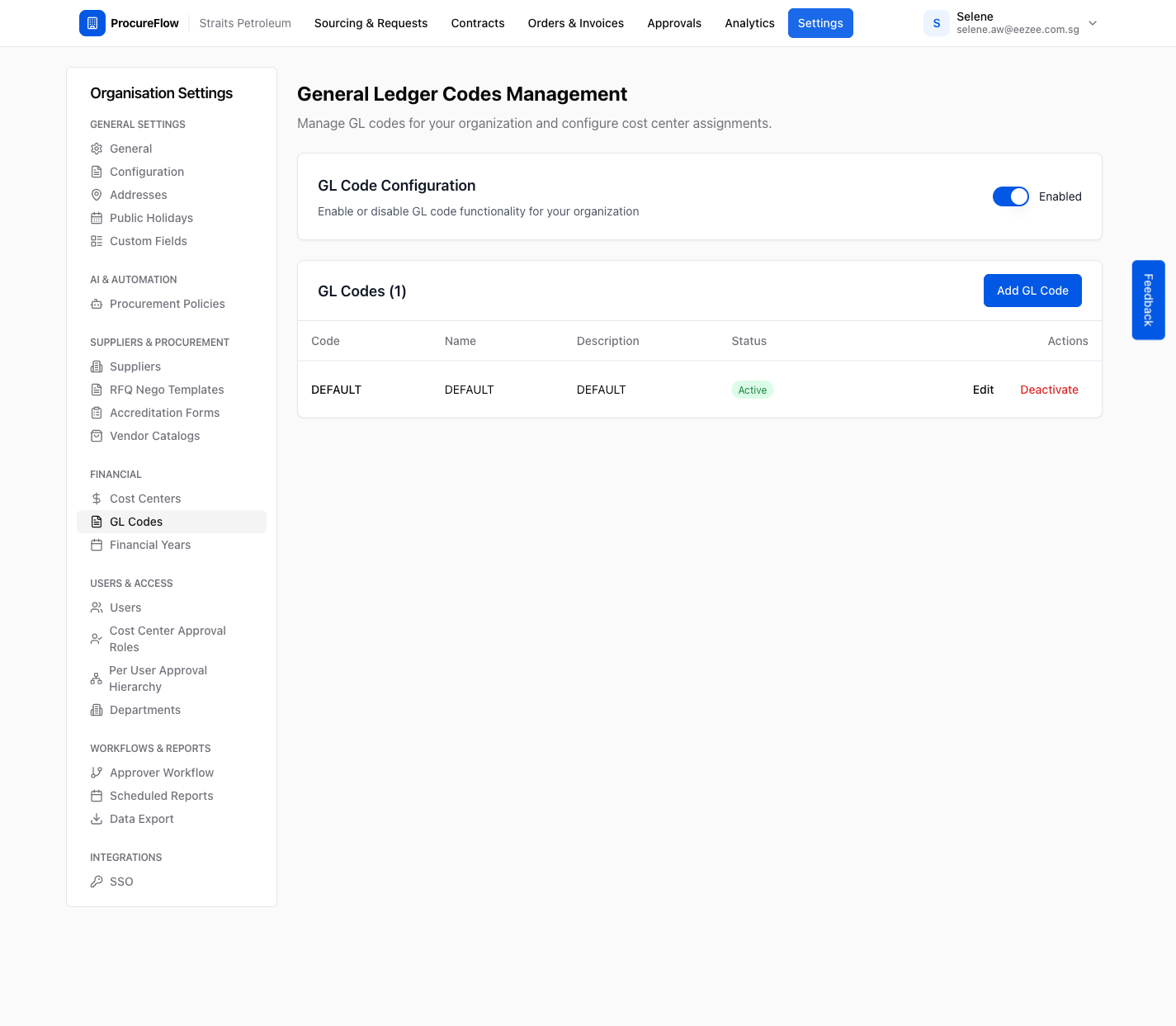1176x1026 pixels.
Task: Open Departments settings page
Action: pos(172,710)
